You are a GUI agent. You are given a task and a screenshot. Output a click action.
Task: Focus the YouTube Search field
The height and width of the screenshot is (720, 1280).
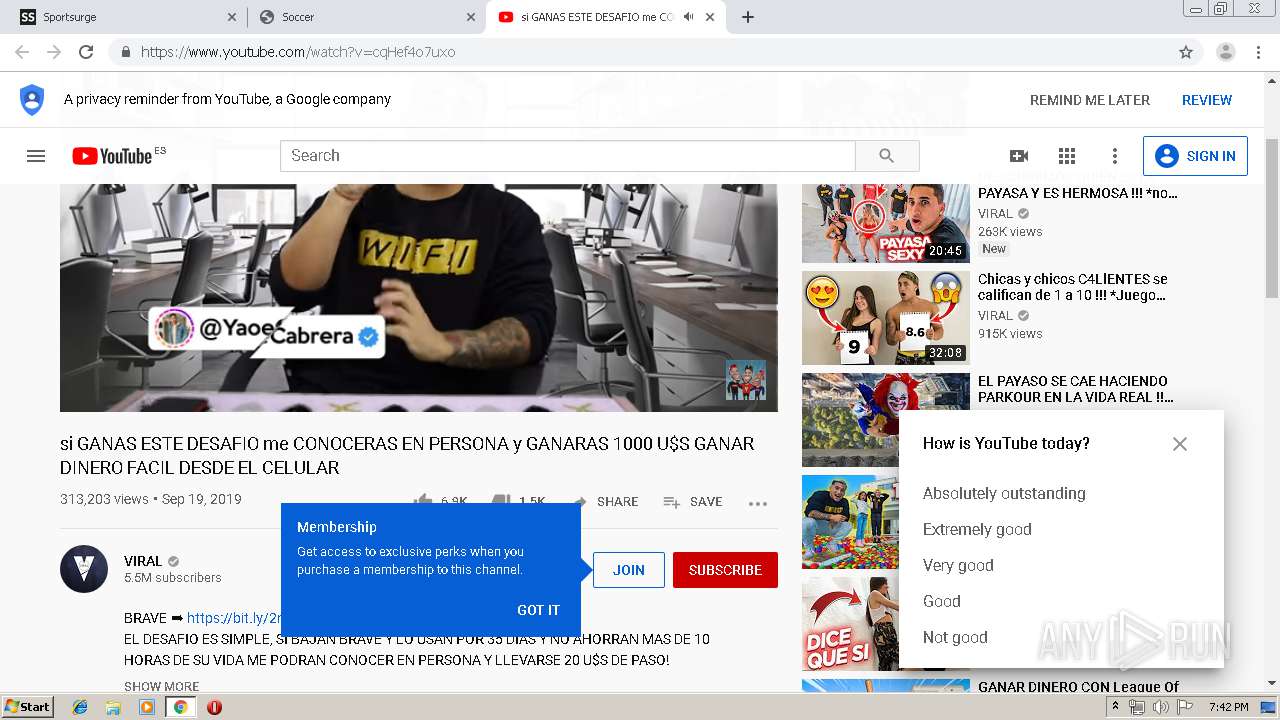[x=568, y=156]
